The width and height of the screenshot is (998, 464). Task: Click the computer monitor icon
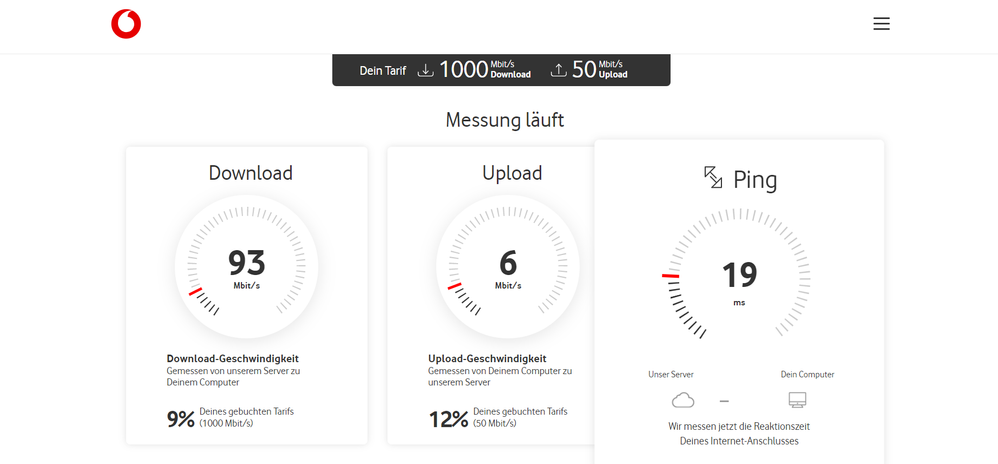click(x=797, y=400)
